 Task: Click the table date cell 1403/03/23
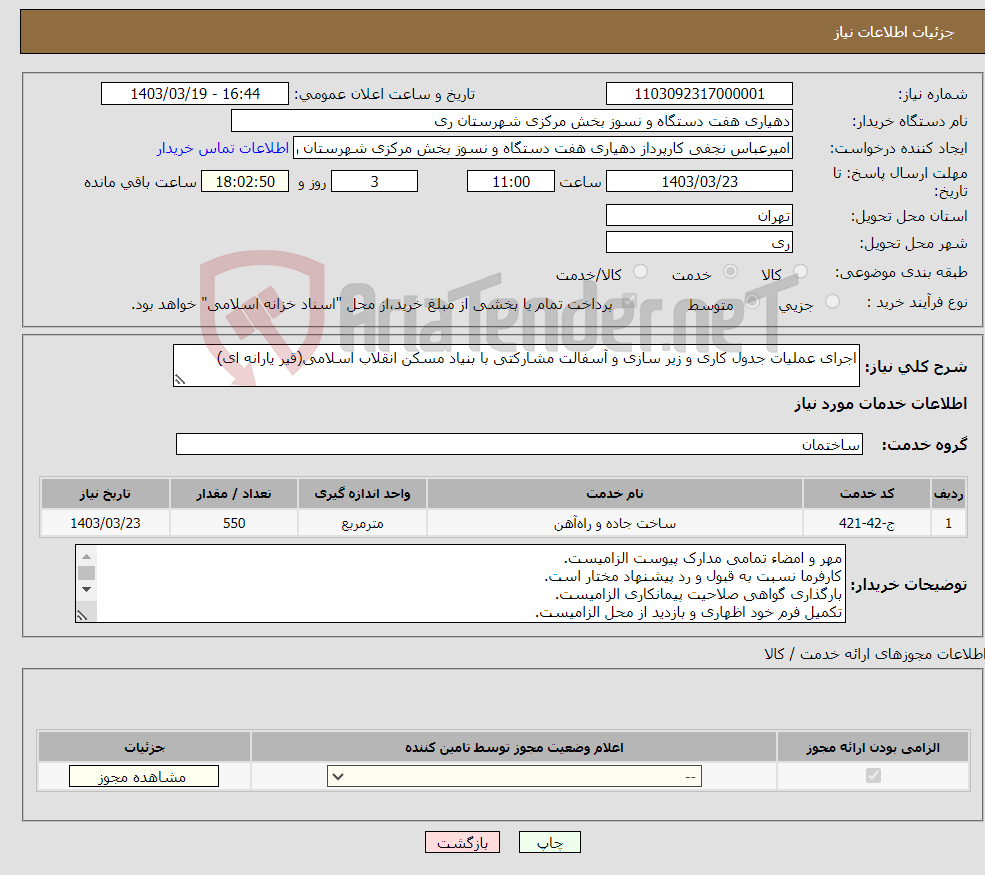tap(105, 523)
